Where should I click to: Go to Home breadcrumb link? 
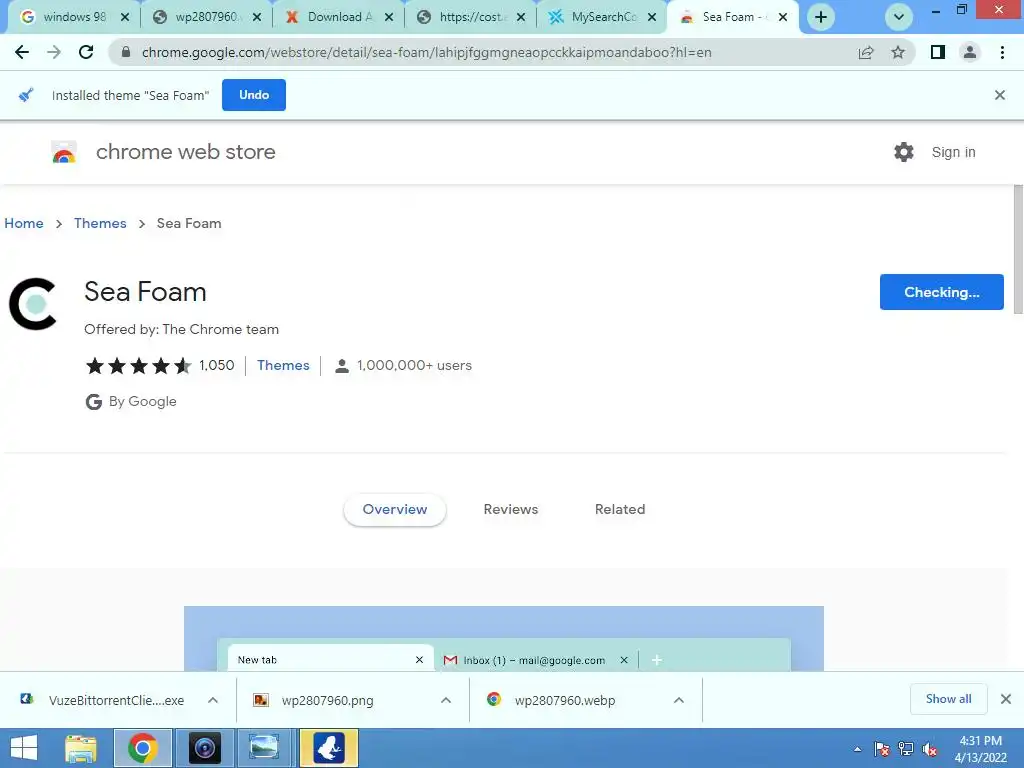tap(24, 223)
